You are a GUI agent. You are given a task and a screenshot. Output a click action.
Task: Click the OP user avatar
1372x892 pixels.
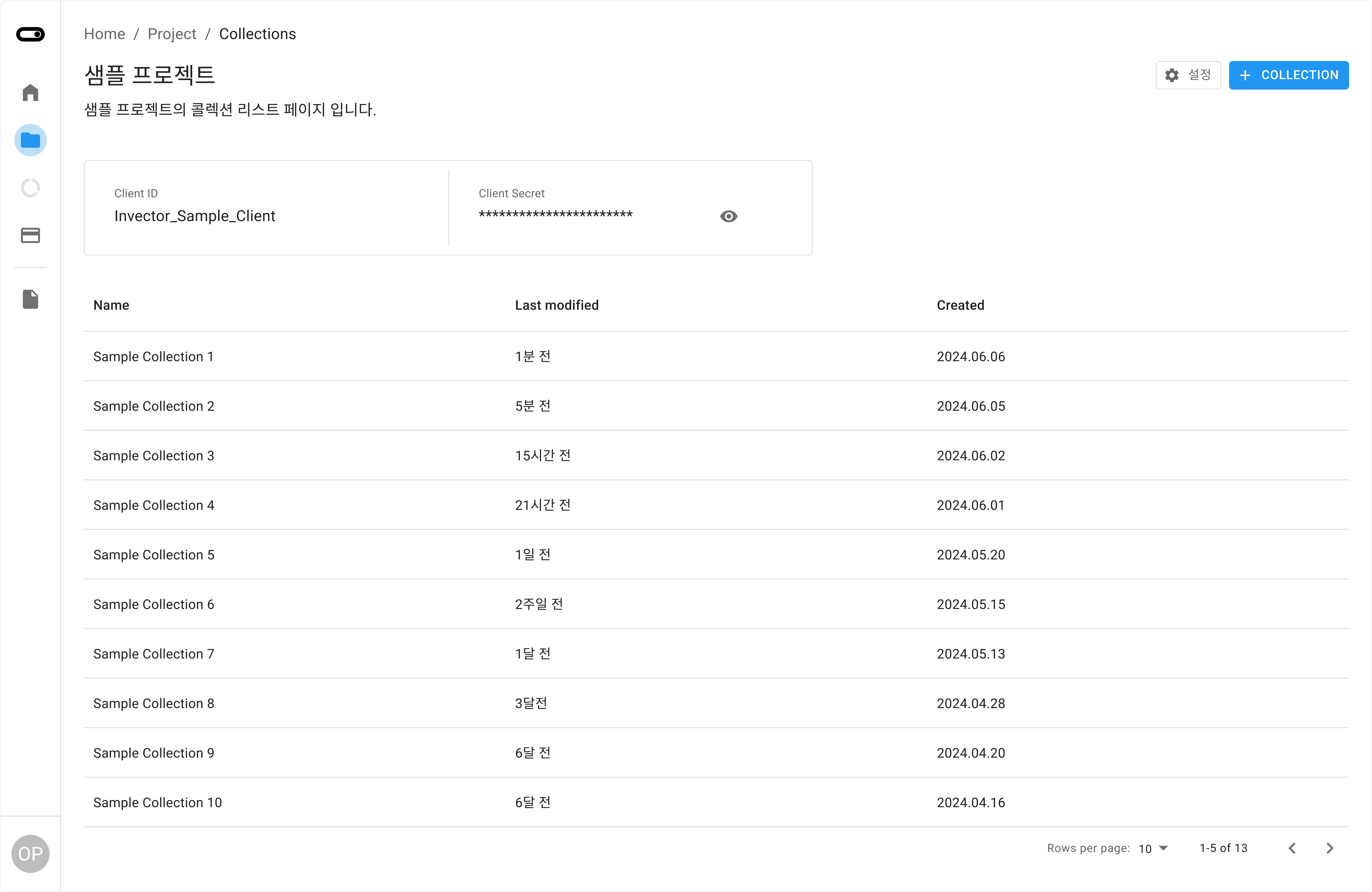tap(30, 853)
